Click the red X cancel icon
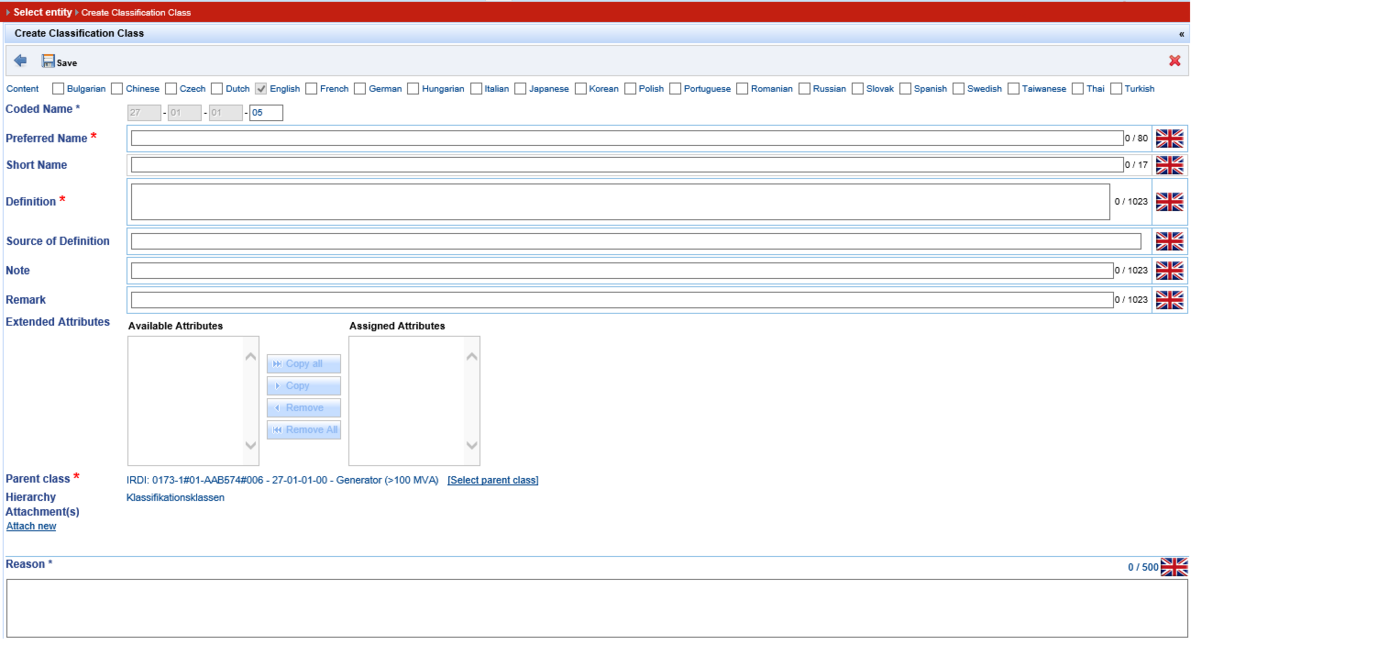1400x645 pixels. point(1174,61)
